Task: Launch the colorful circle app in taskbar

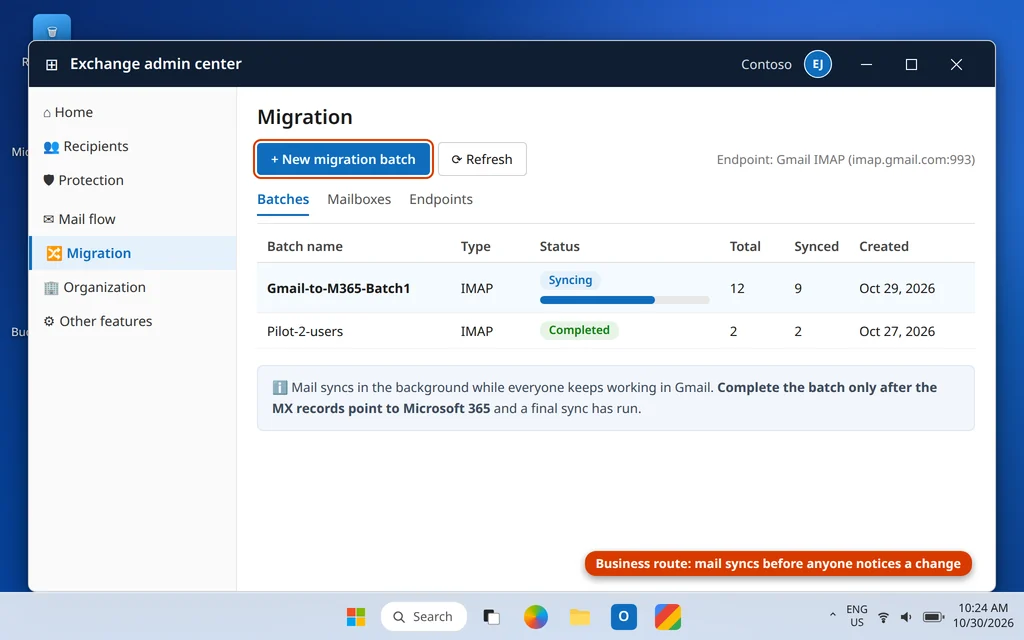Action: (536, 616)
